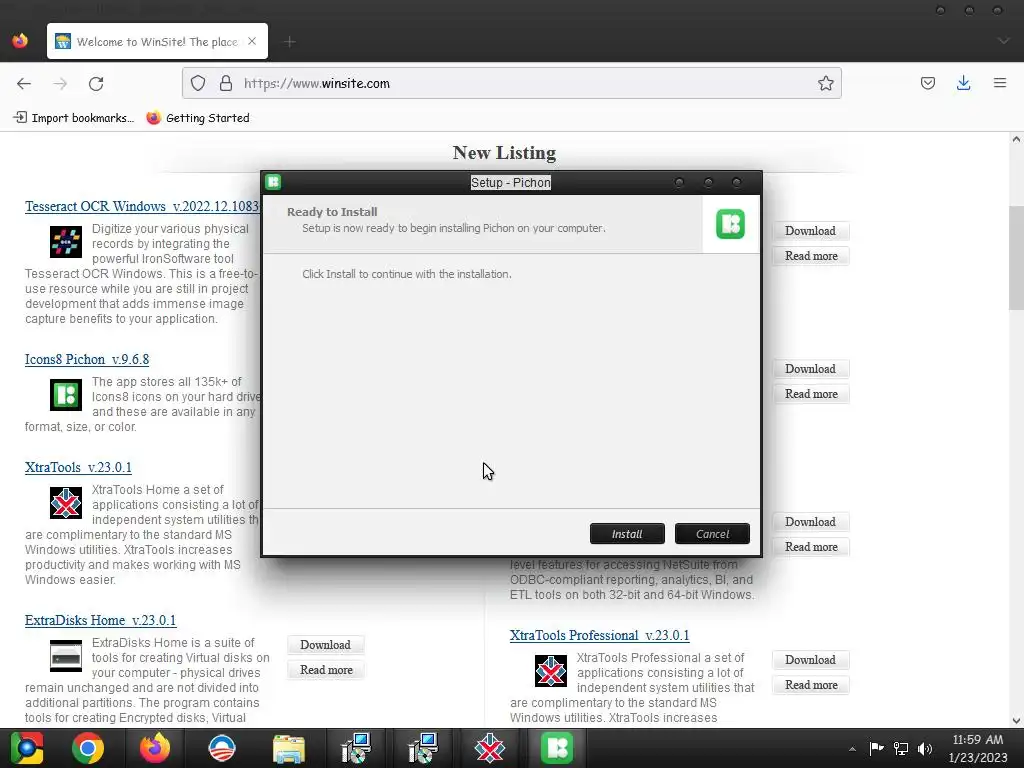
Task: List all tabs dropdown arrow
Action: (x=1004, y=41)
